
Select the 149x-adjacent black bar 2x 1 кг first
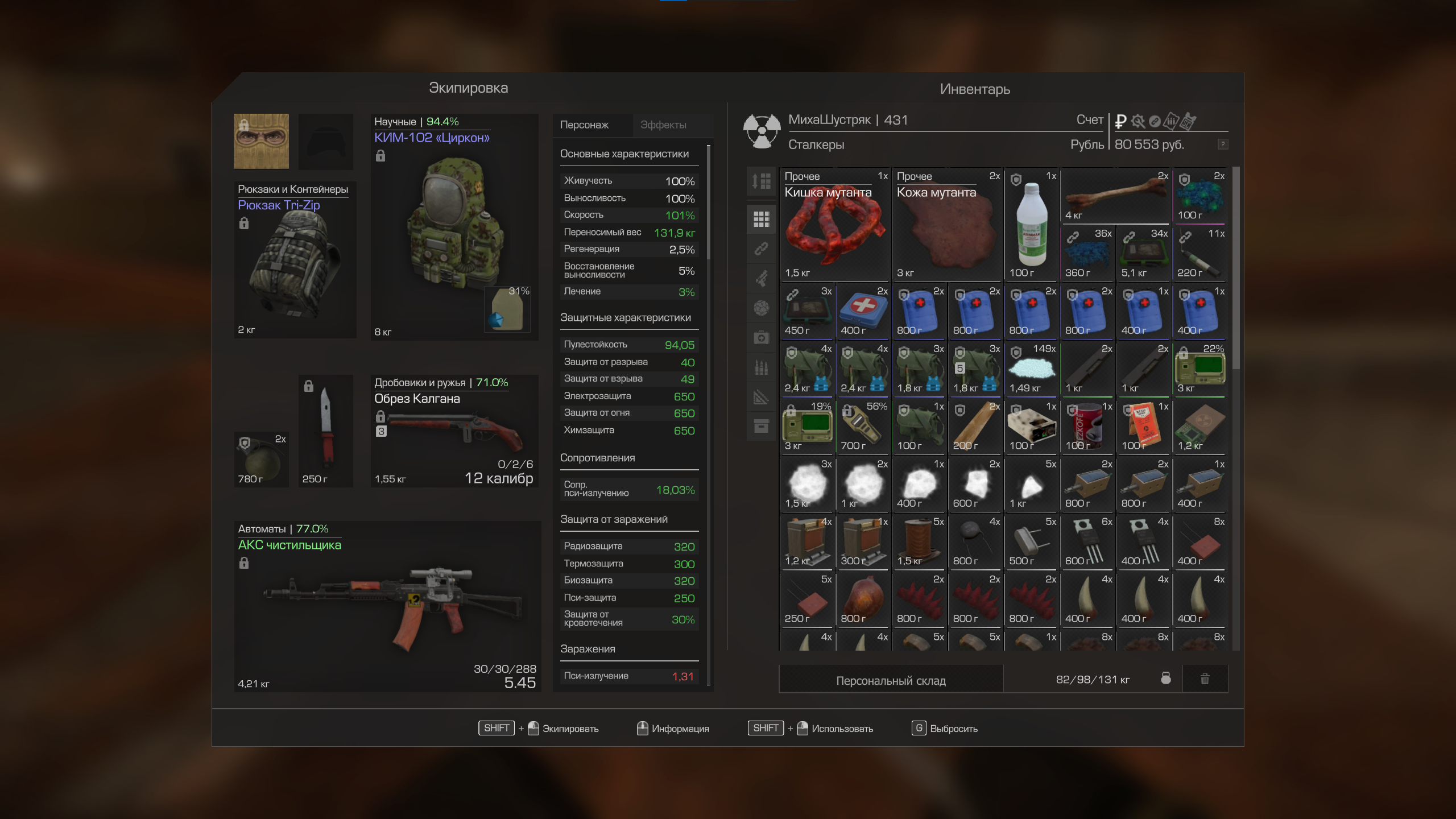1087,369
